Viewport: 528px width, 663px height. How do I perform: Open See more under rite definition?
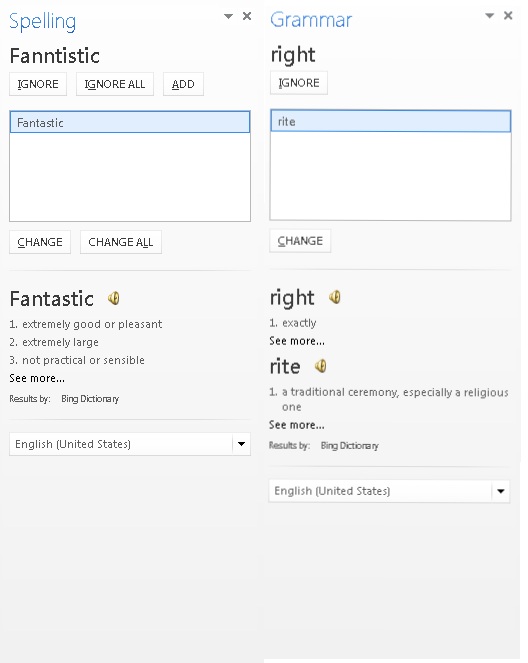pos(297,425)
